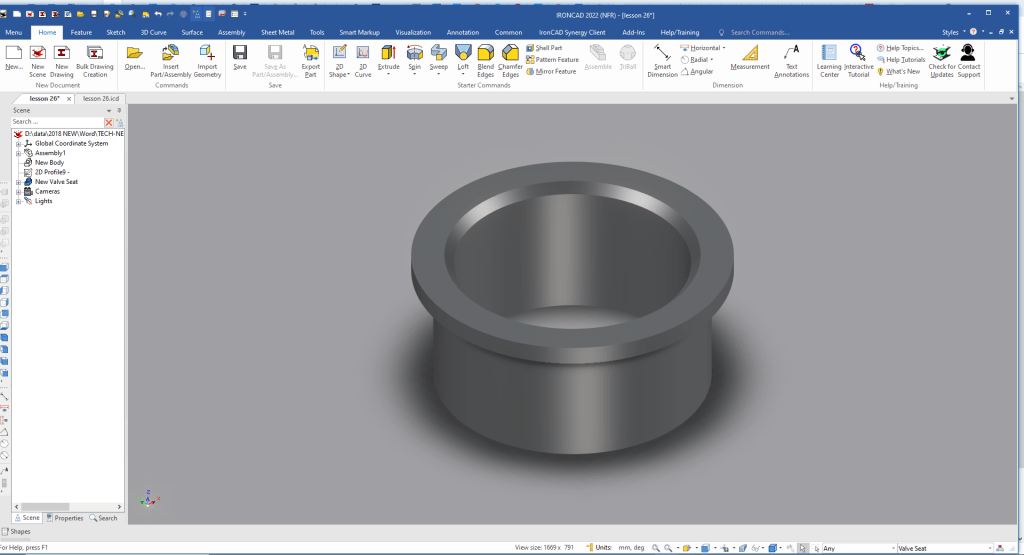Expand the Assembly1 tree node

(18, 153)
